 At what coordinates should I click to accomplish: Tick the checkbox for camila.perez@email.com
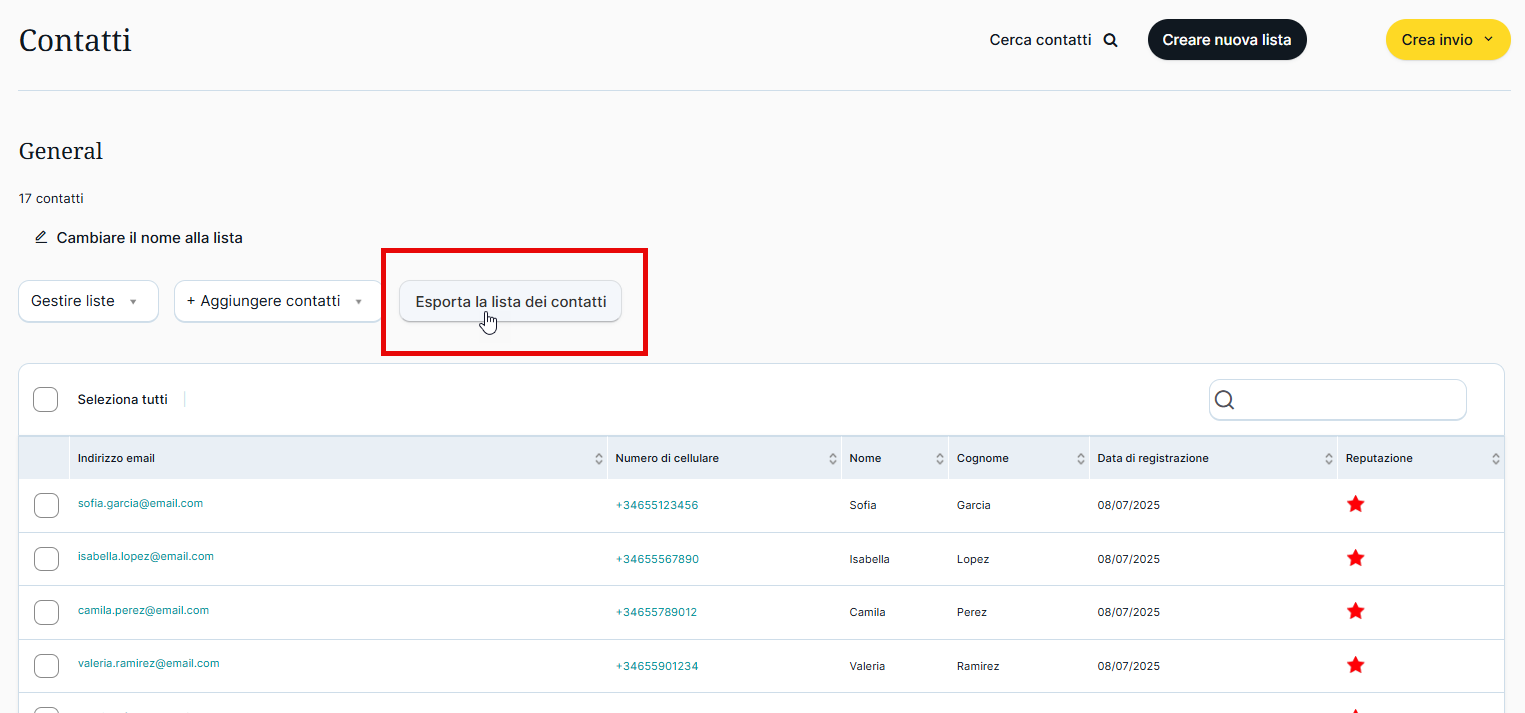click(46, 612)
